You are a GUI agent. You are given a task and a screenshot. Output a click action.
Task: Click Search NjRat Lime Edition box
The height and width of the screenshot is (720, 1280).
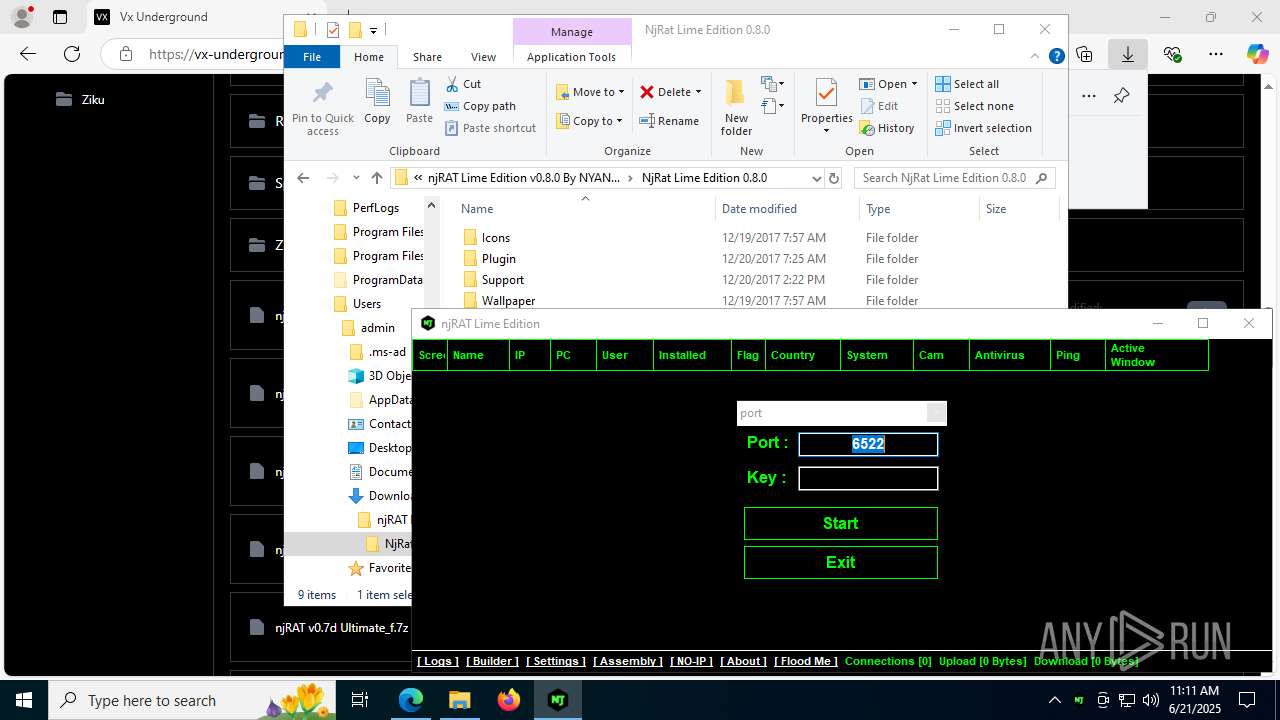[x=955, y=178]
